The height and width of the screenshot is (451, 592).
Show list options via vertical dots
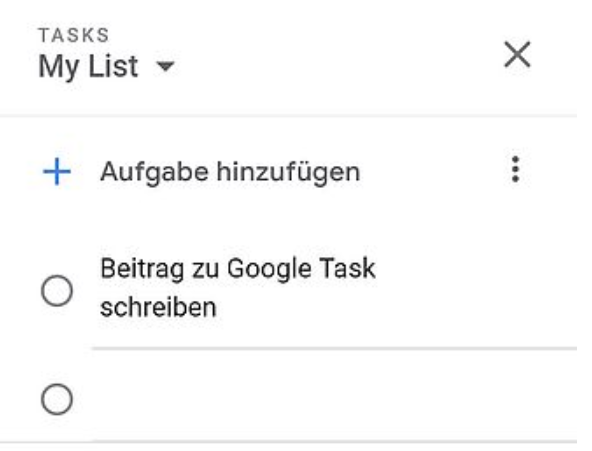[515, 170]
